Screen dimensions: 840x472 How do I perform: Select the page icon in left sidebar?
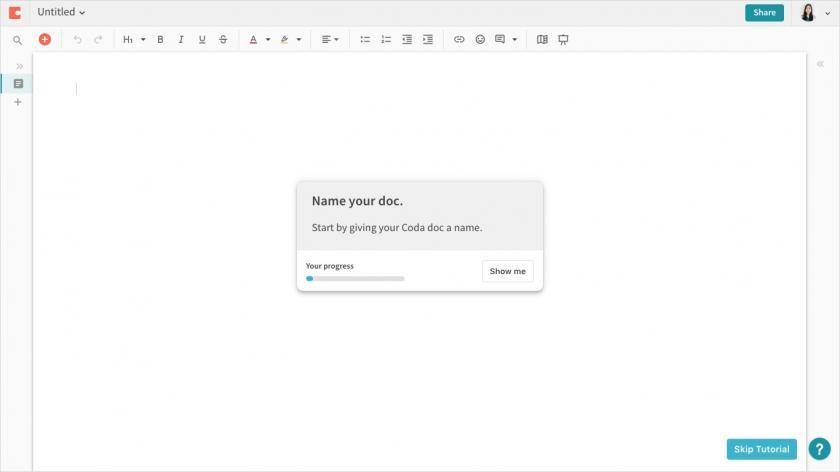[x=18, y=84]
